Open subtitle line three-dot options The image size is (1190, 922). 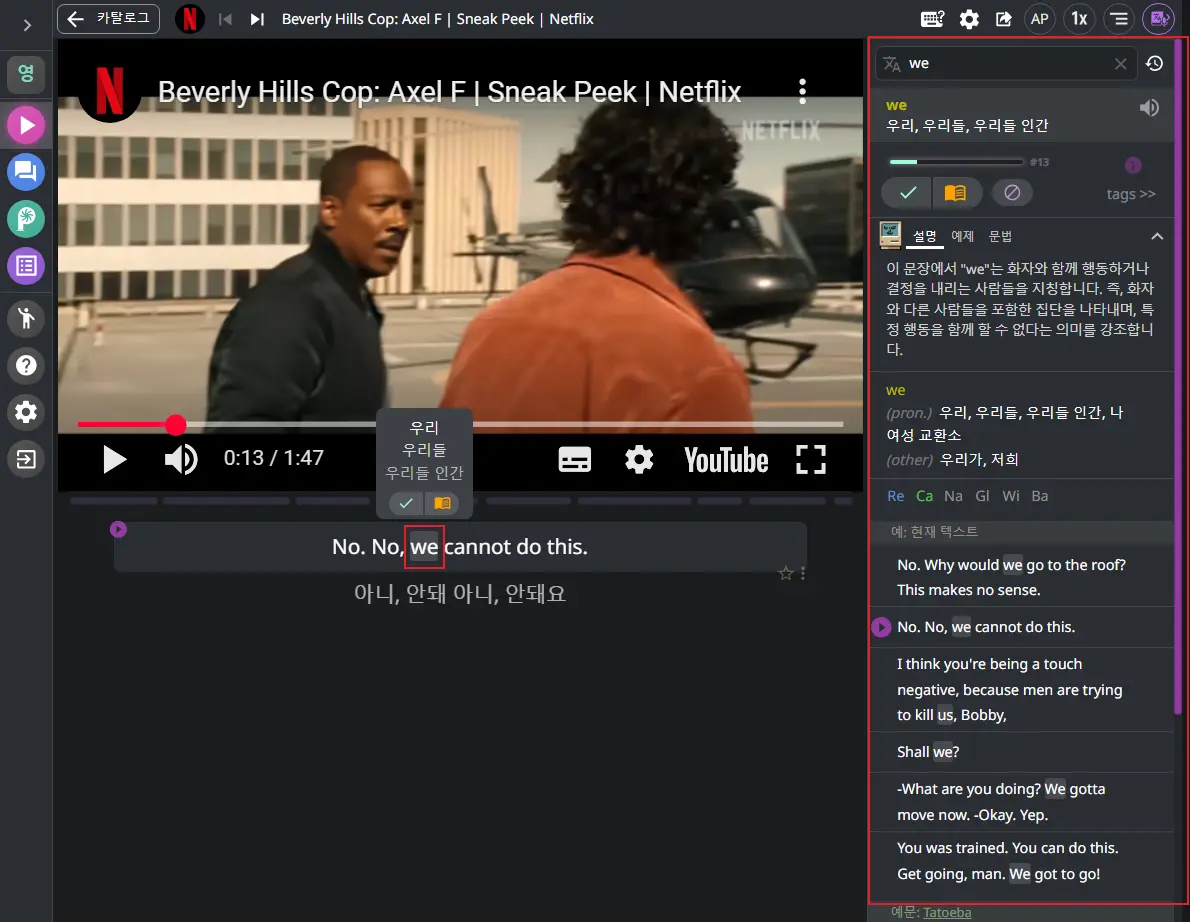[802, 573]
